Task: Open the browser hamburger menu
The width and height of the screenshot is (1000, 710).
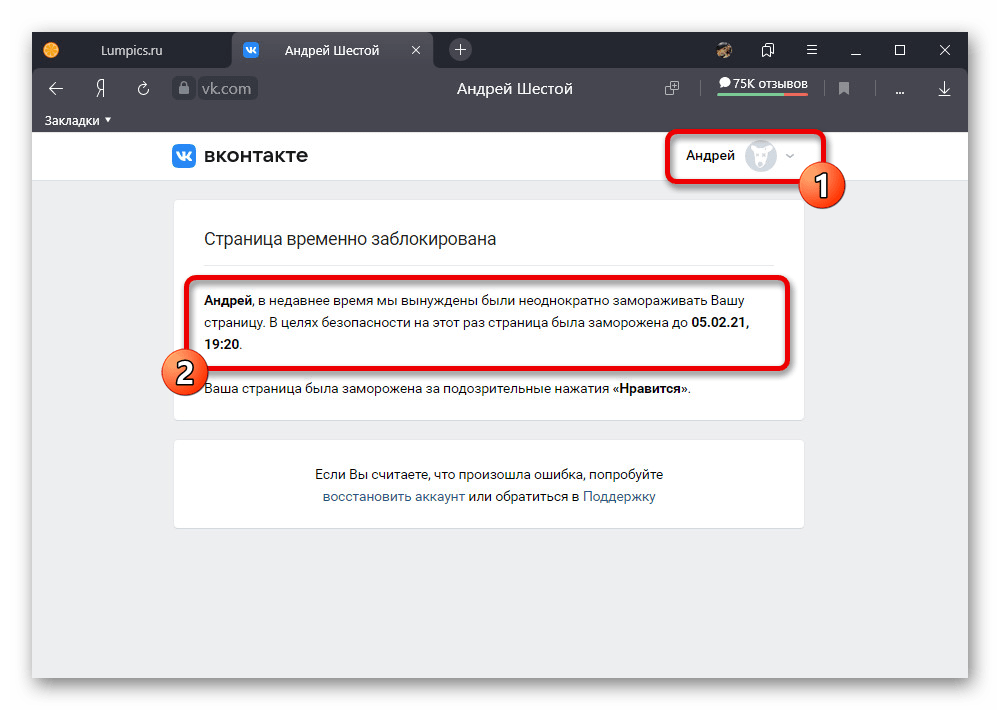Action: tap(812, 50)
